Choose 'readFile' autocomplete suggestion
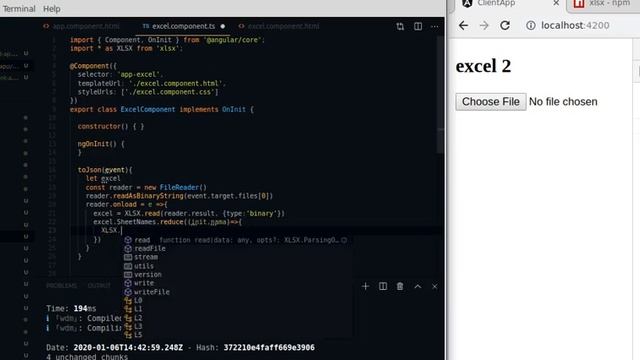This screenshot has height=360, width=640. (238, 249)
